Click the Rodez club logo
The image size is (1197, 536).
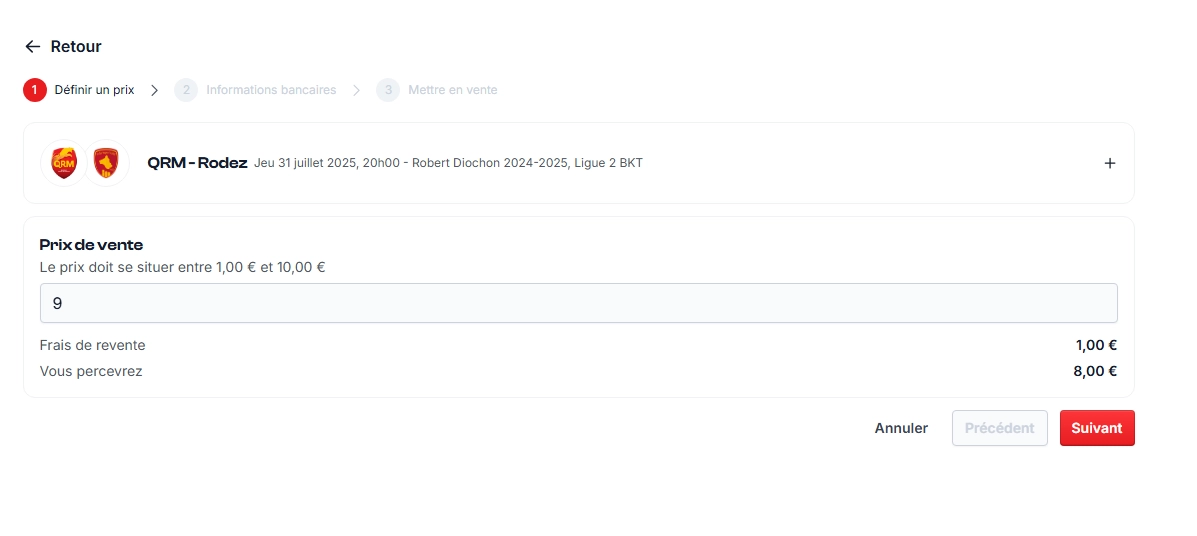click(x=106, y=163)
